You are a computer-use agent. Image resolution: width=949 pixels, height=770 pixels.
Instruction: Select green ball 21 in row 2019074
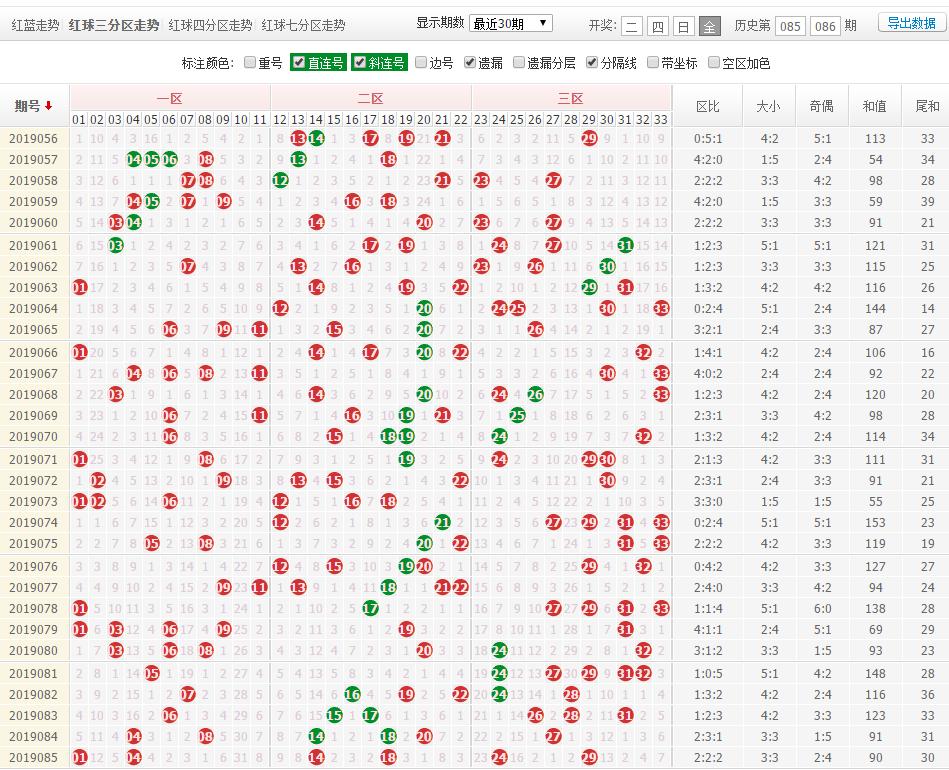point(442,522)
